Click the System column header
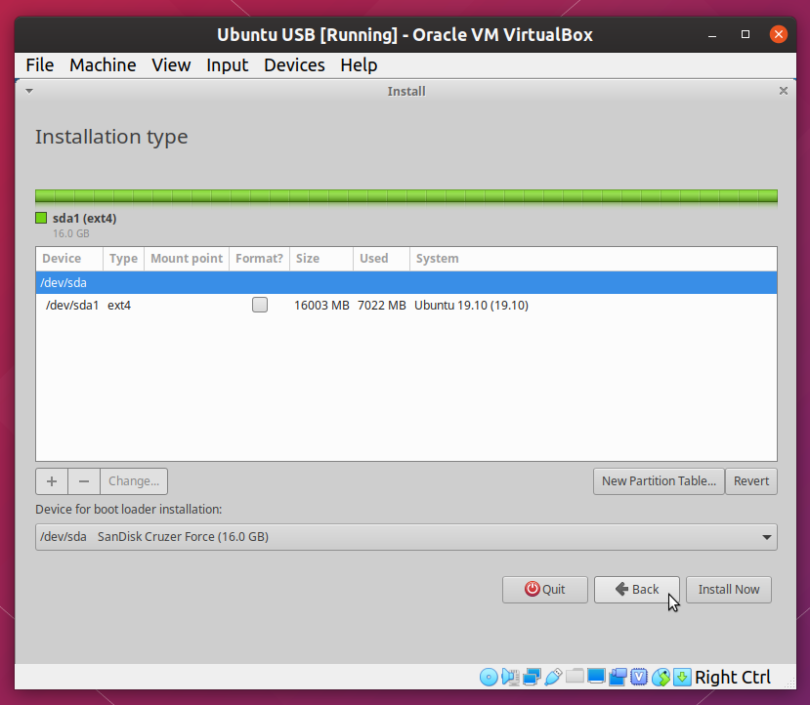The height and width of the screenshot is (705, 810). tap(593, 258)
